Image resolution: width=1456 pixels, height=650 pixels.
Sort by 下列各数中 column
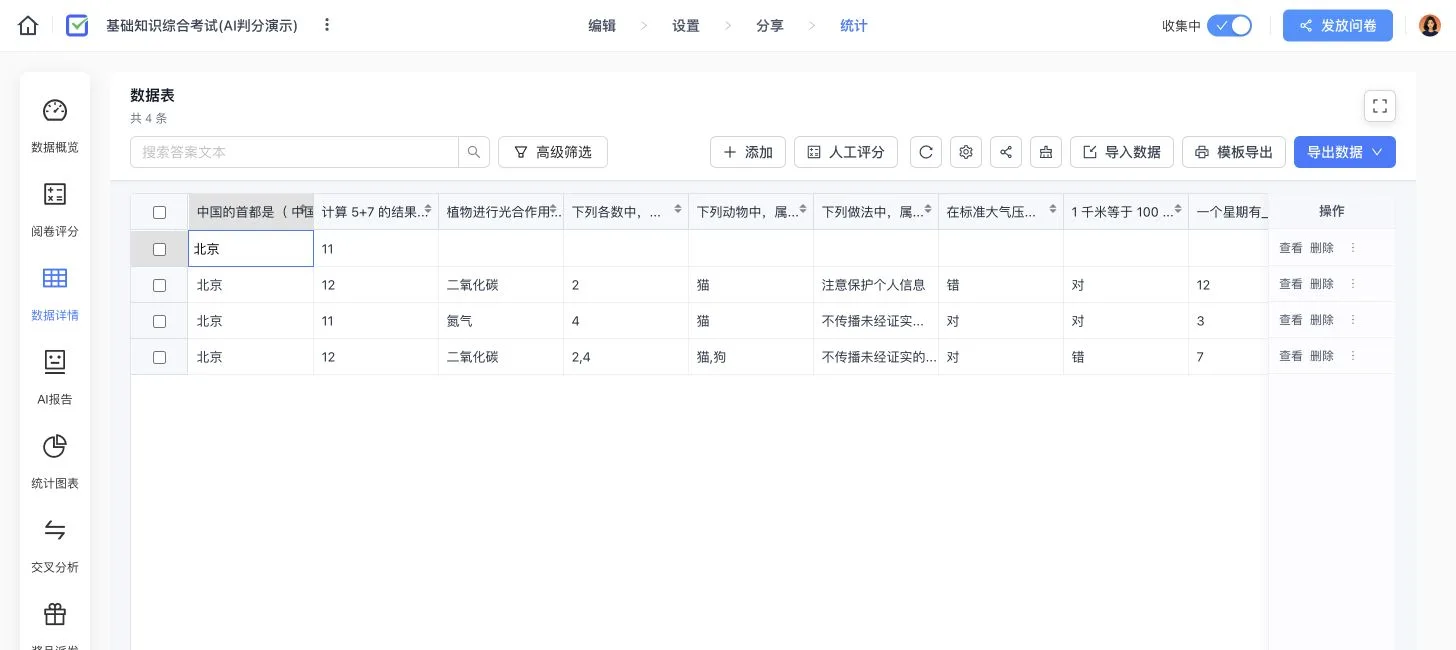678,210
